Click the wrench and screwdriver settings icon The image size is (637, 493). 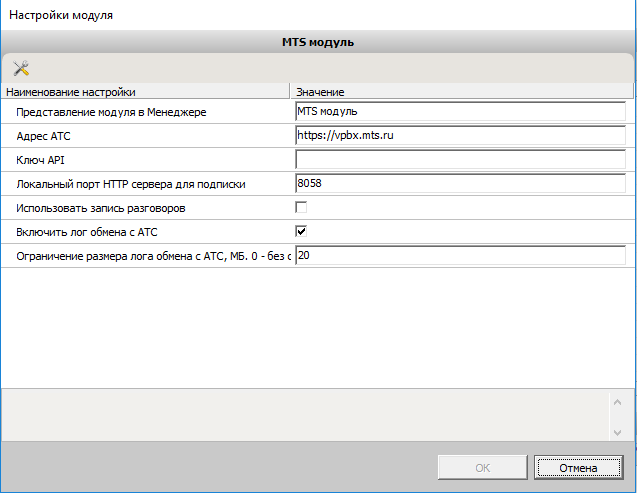point(21,68)
